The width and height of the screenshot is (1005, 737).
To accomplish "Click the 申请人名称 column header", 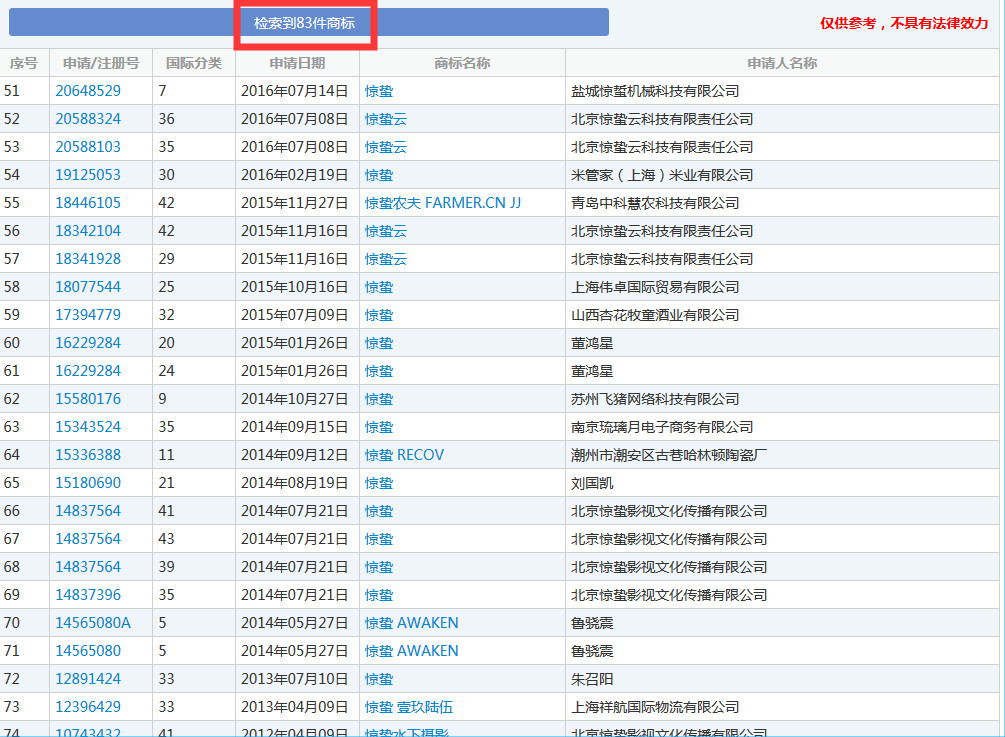I will click(x=782, y=63).
